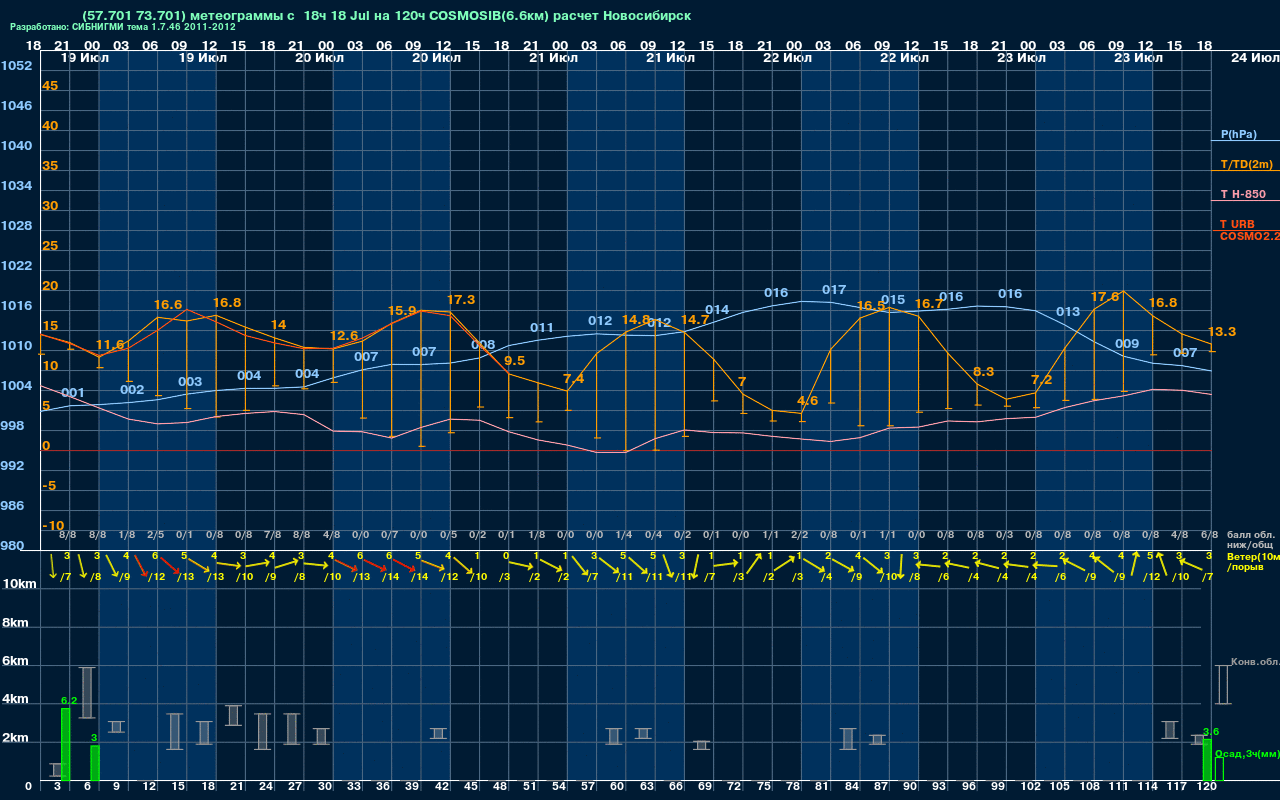This screenshot has height=800, width=1280.
Task: Click the 15.9 temperature value
Action: 402,311
